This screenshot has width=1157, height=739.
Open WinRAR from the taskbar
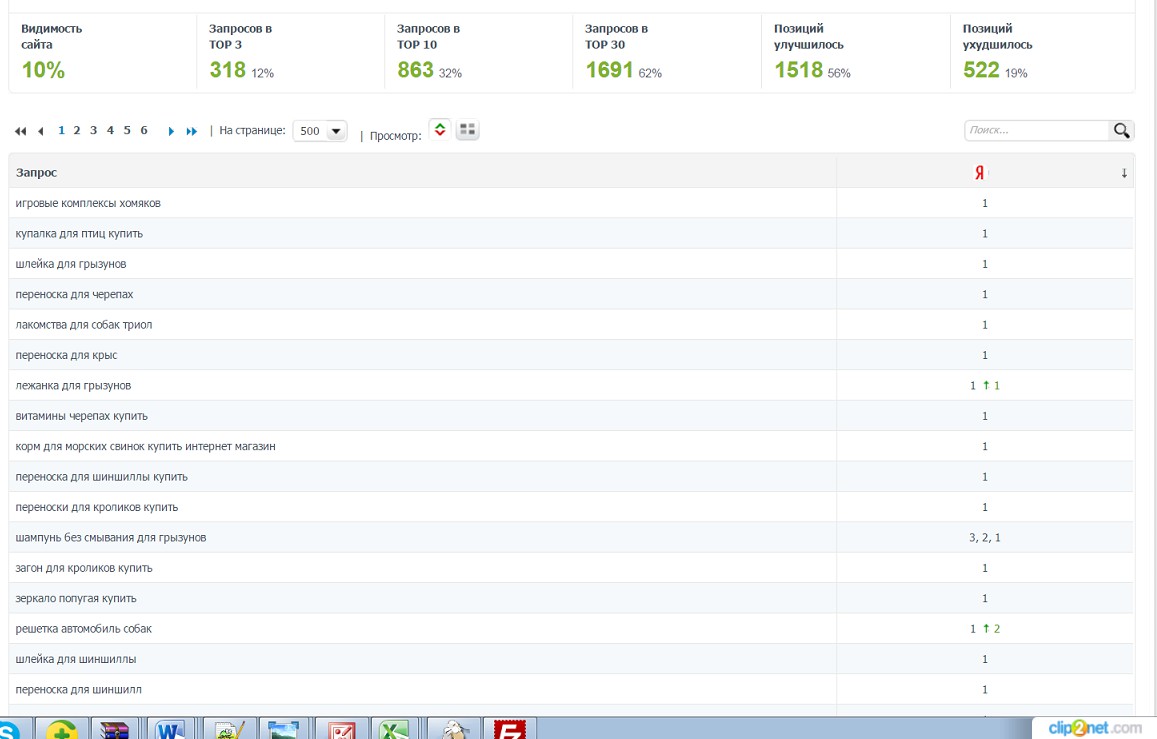point(114,729)
